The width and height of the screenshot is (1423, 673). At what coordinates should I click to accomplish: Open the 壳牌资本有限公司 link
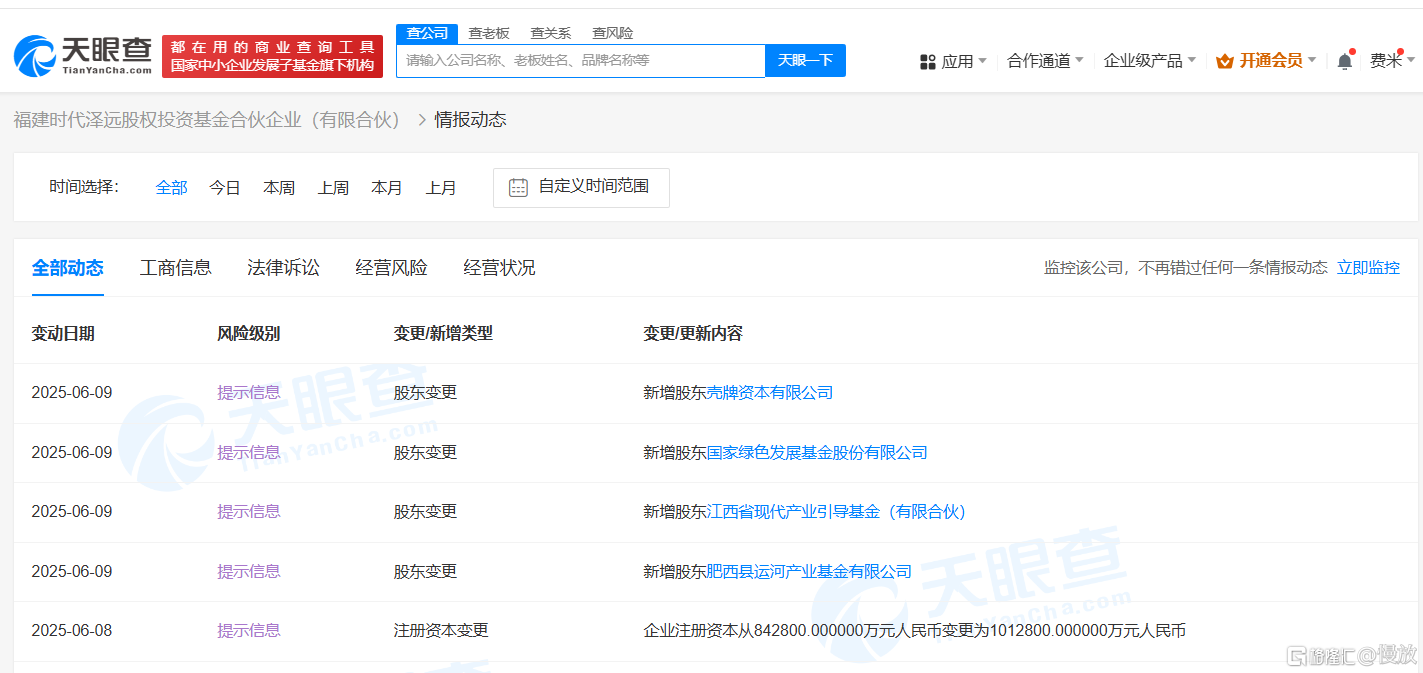pyautogui.click(x=770, y=392)
